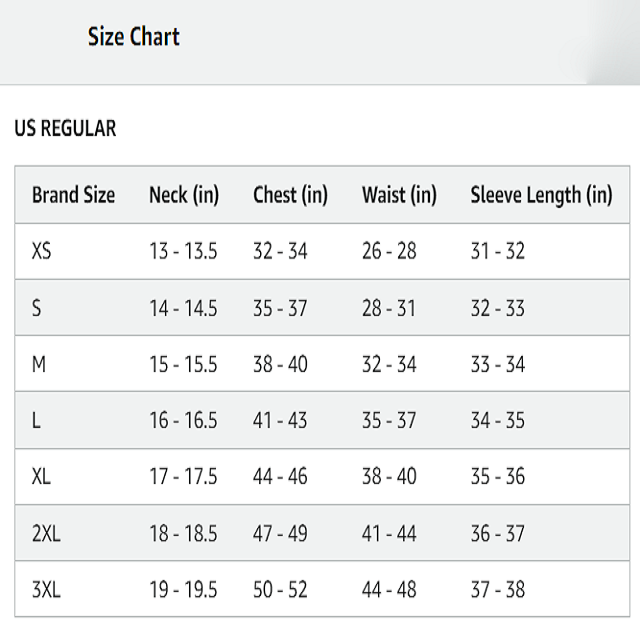Click the M brand size cell
This screenshot has height=640, width=640.
tap(39, 364)
